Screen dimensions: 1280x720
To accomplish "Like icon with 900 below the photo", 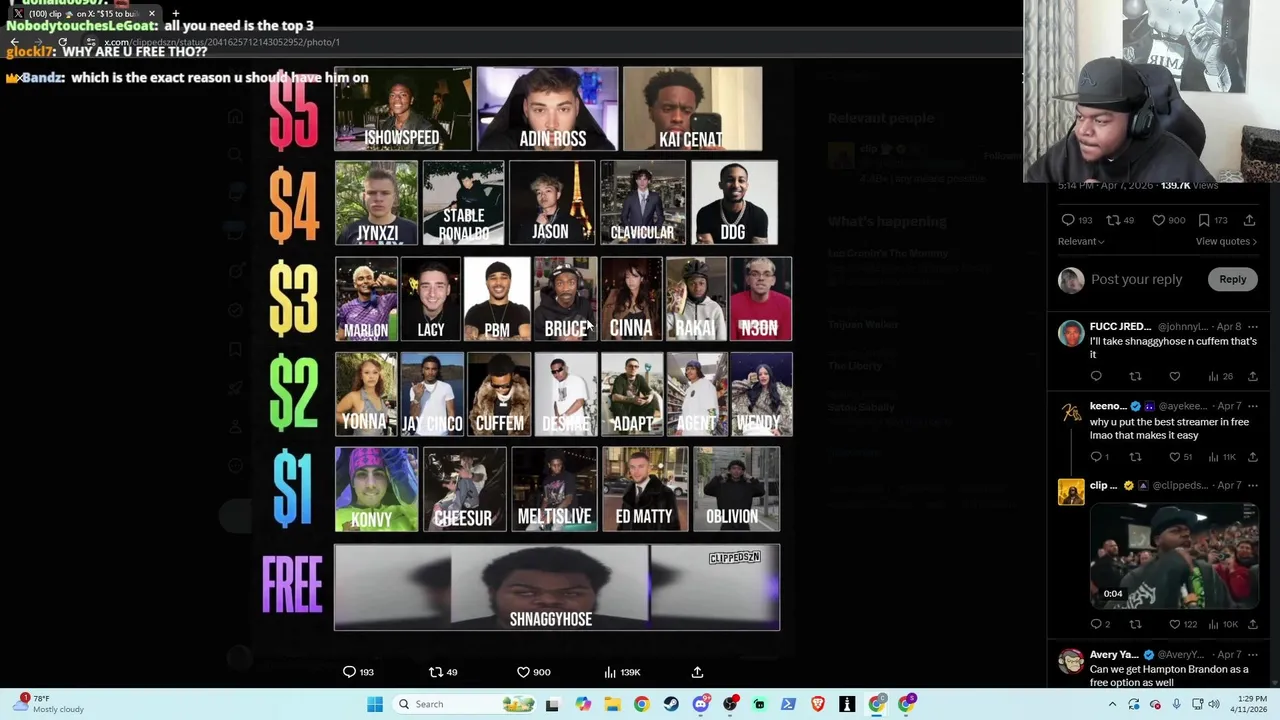I will pyautogui.click(x=533, y=672).
